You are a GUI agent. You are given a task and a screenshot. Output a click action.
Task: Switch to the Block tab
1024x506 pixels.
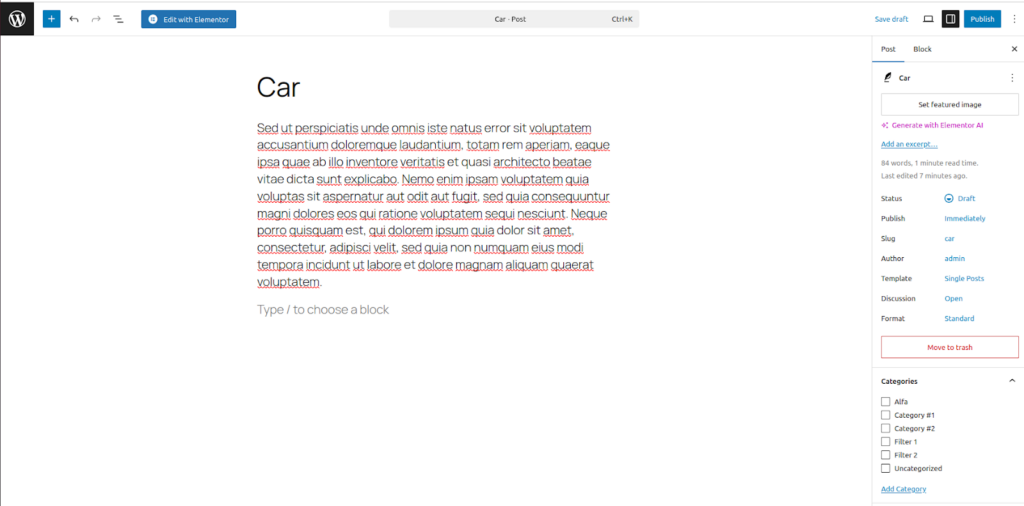pos(922,49)
